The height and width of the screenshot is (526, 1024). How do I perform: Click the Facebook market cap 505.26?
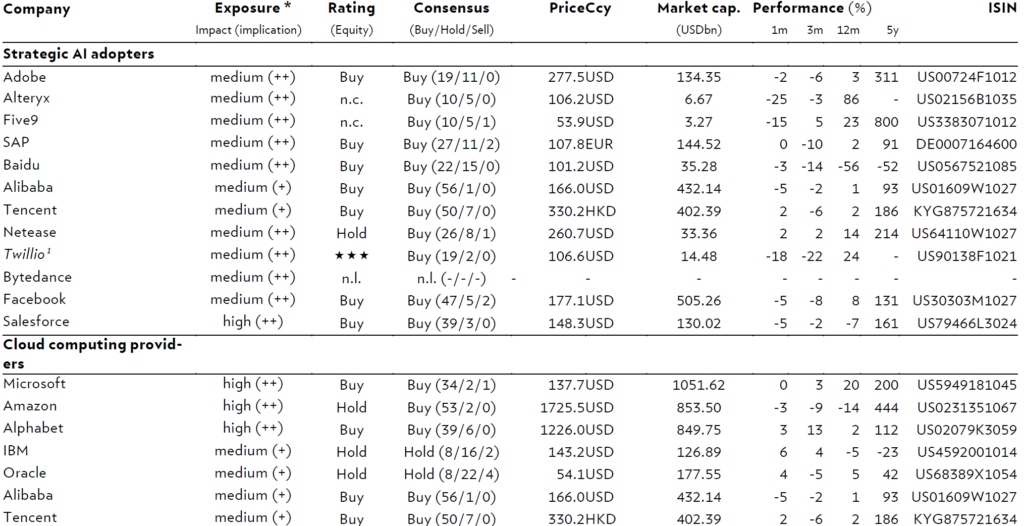(x=699, y=301)
